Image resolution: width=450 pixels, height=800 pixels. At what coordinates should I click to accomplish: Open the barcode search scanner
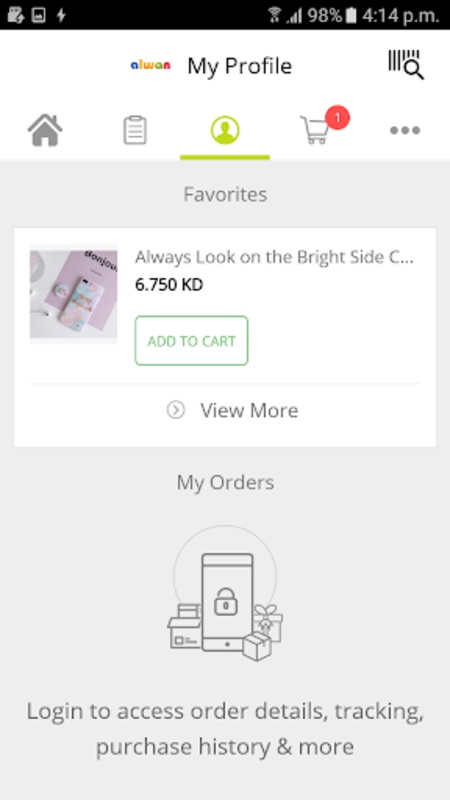click(406, 65)
